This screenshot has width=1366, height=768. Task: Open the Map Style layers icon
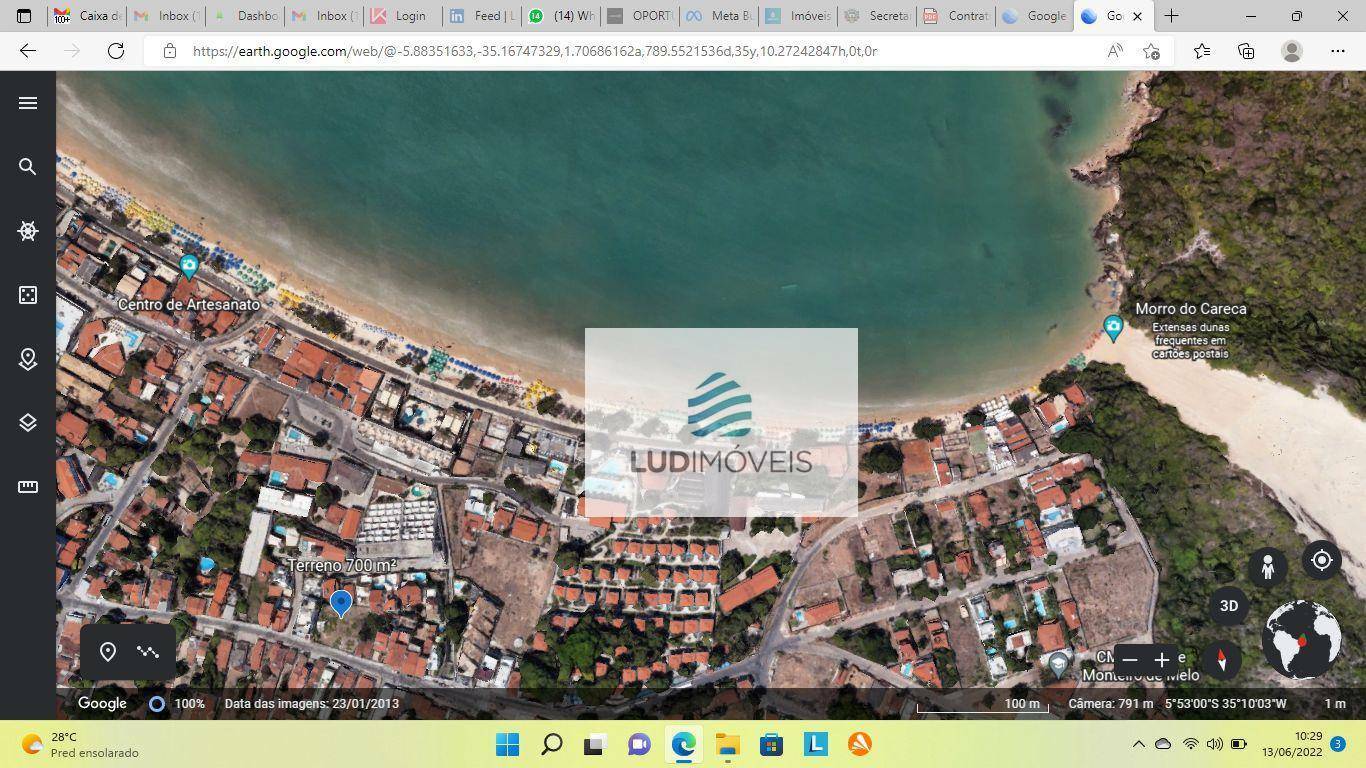[x=28, y=423]
